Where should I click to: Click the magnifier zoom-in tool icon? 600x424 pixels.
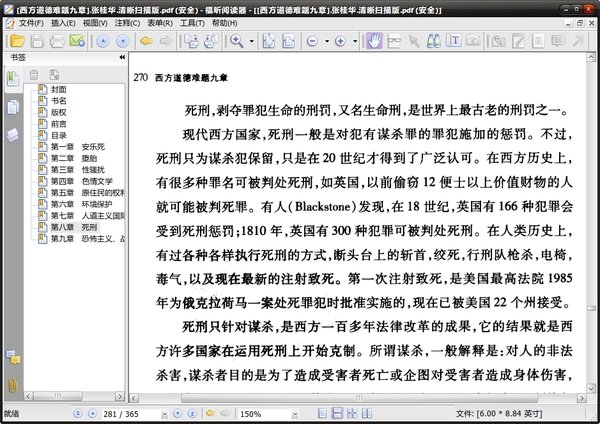tap(237, 41)
